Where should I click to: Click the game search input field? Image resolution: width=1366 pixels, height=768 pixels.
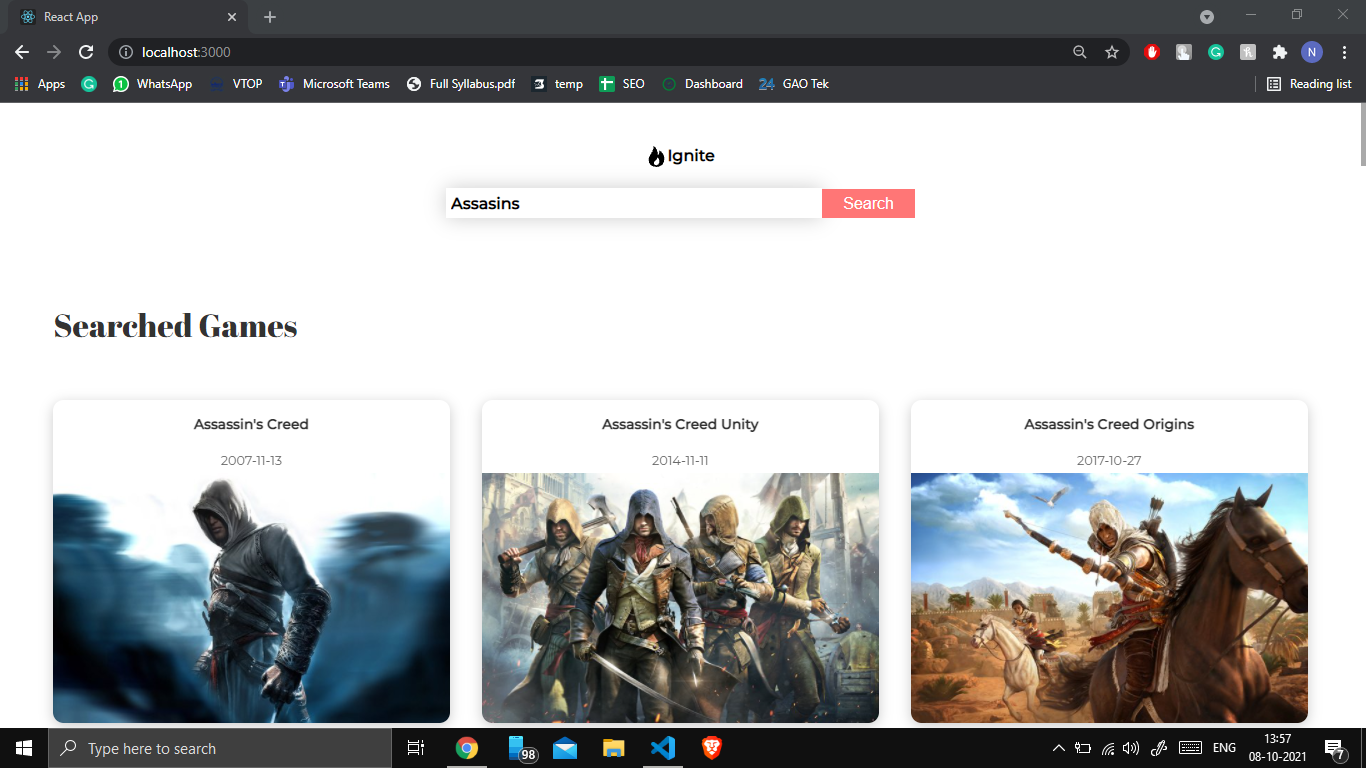(634, 203)
